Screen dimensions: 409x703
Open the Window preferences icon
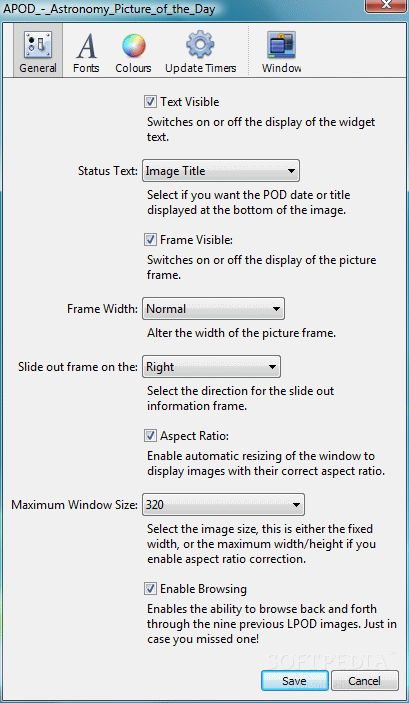pyautogui.click(x=281, y=45)
